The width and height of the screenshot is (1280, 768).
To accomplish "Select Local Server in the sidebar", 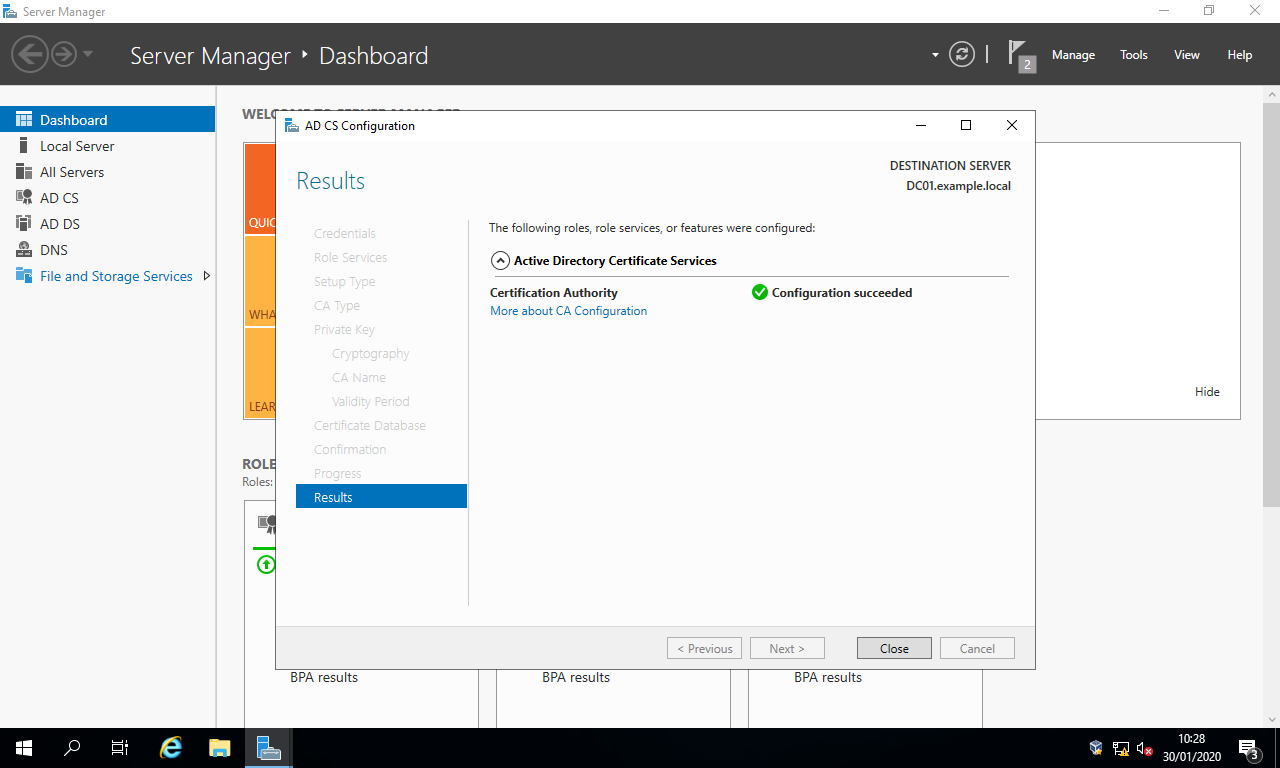I will (x=77, y=146).
